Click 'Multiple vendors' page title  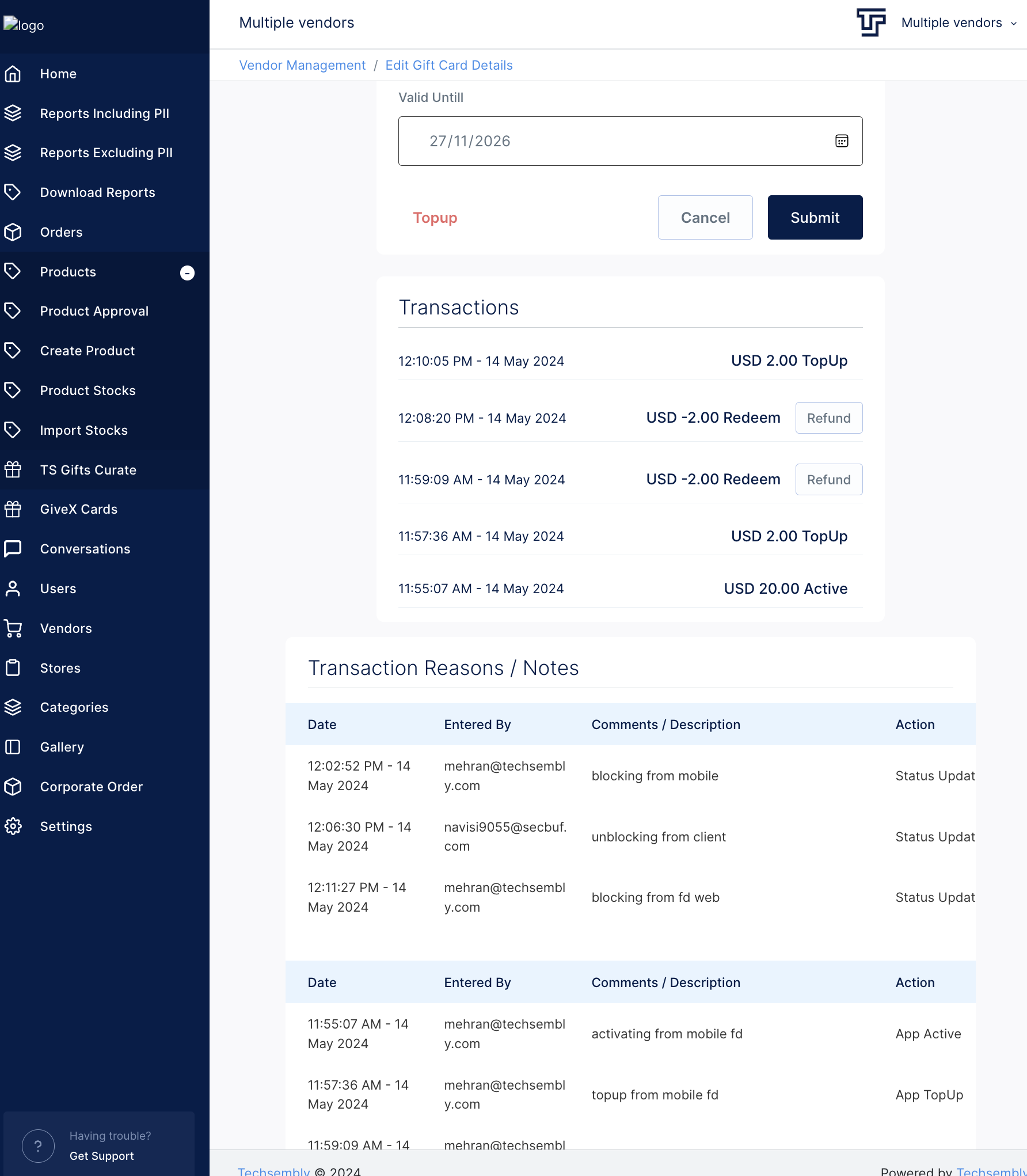pos(296,22)
